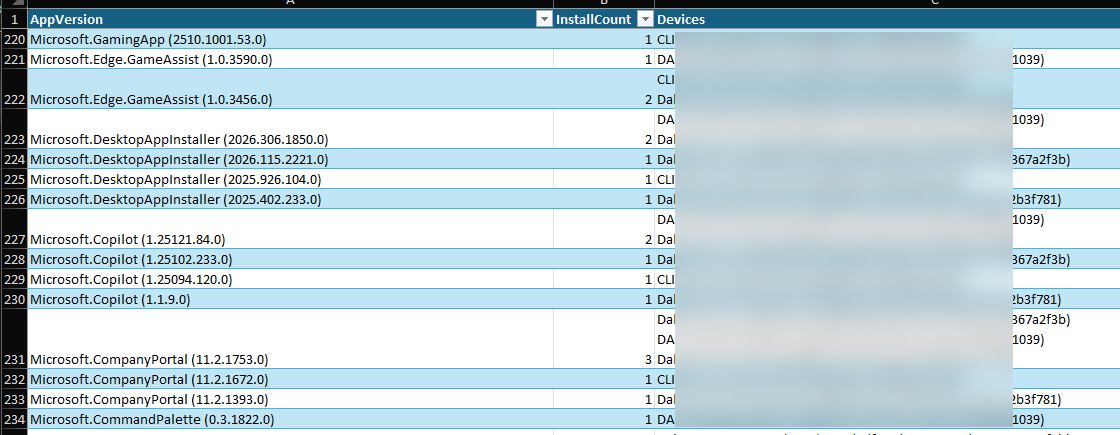
Task: Click cell Microsoft.Copilot (1.25094.120.0)
Action: click(291, 279)
